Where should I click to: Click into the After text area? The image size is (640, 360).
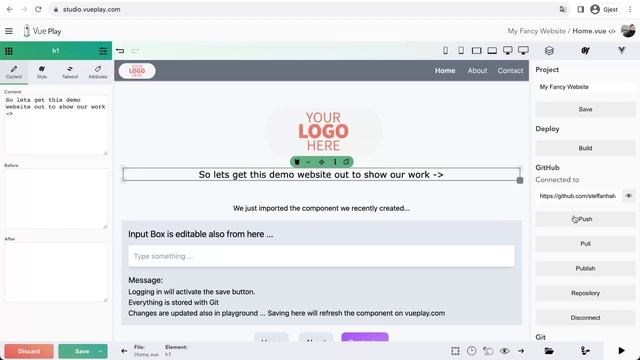[x=56, y=272]
